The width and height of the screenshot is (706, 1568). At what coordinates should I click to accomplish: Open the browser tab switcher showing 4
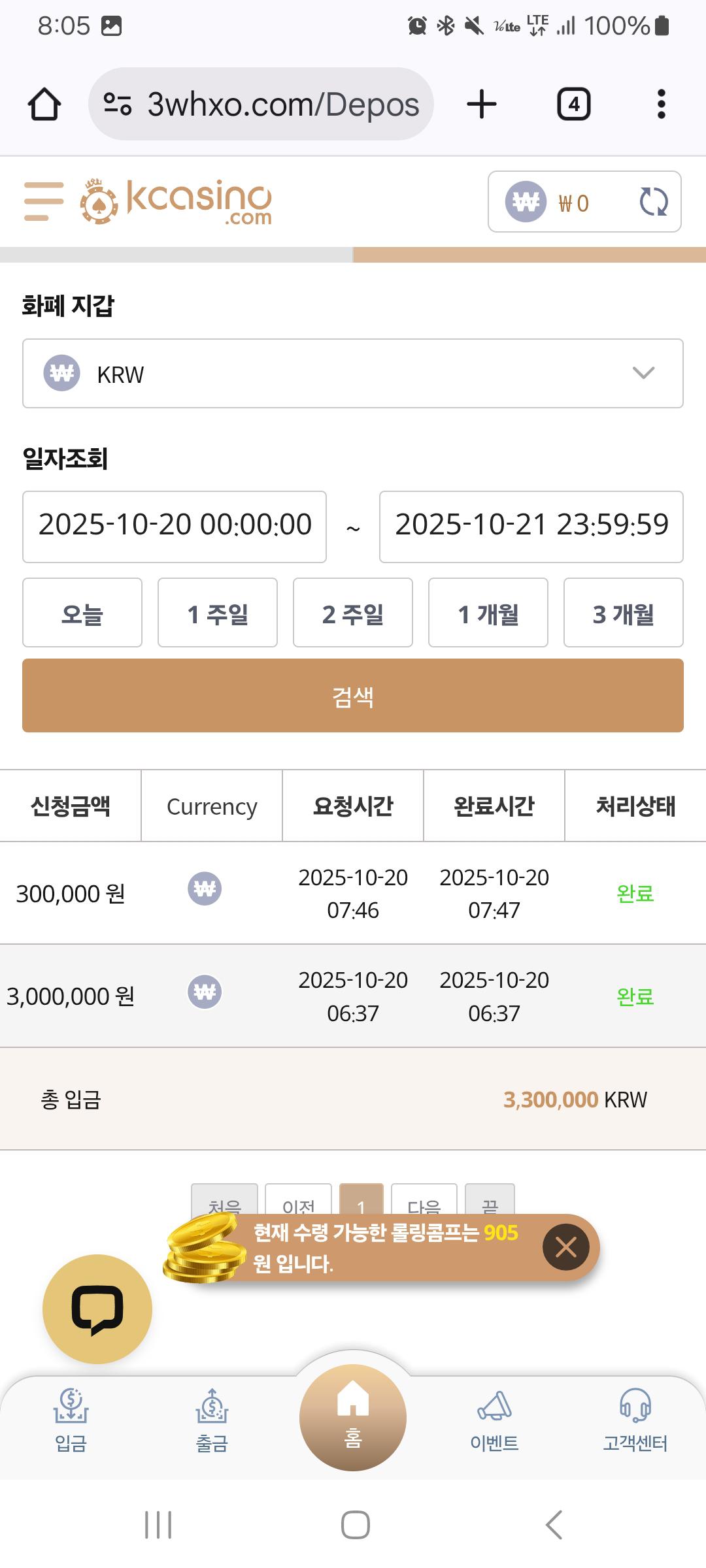point(573,105)
